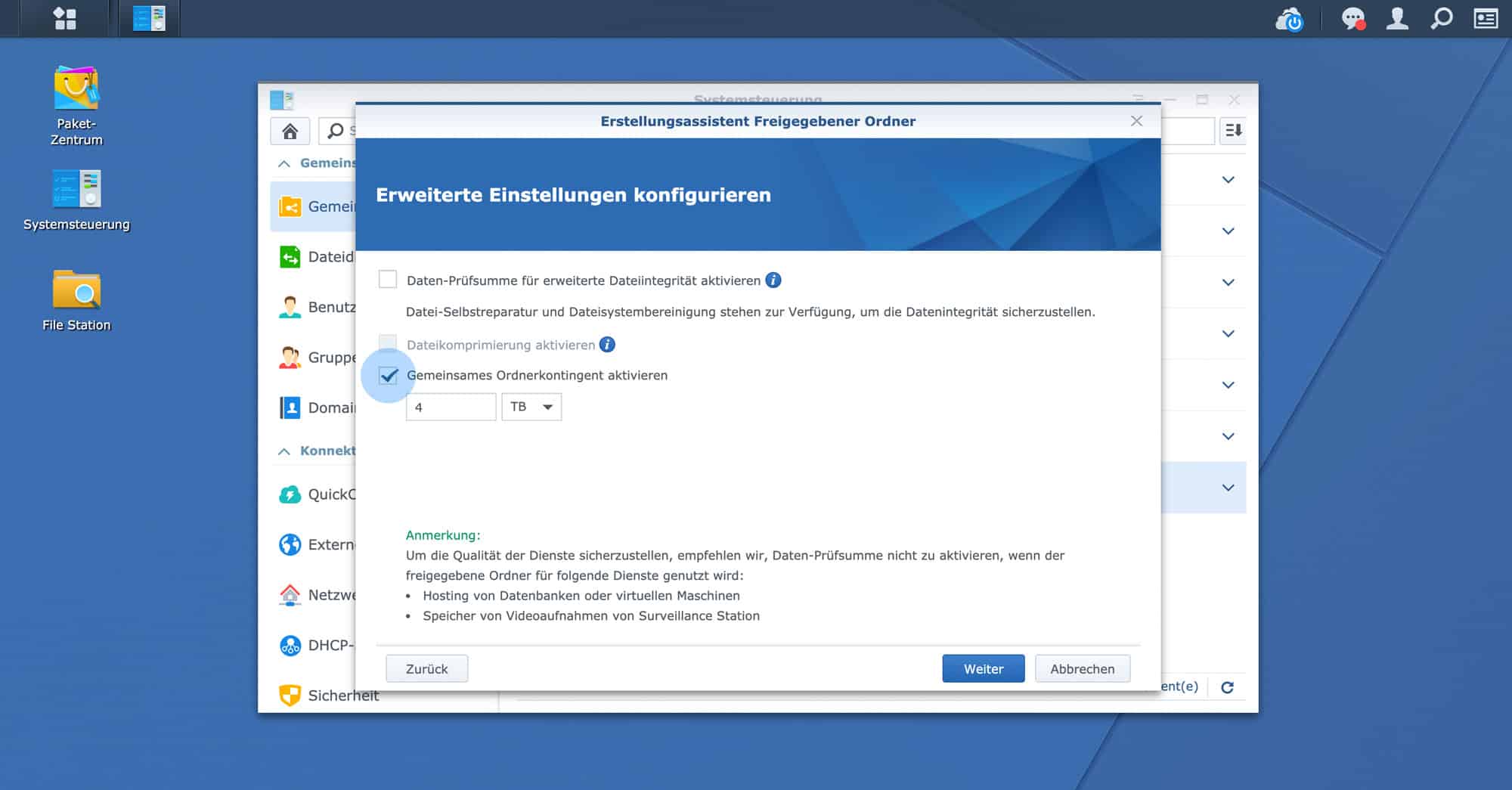1512x790 pixels.
Task: Select the Benutzer sidebar item
Action: coord(313,307)
